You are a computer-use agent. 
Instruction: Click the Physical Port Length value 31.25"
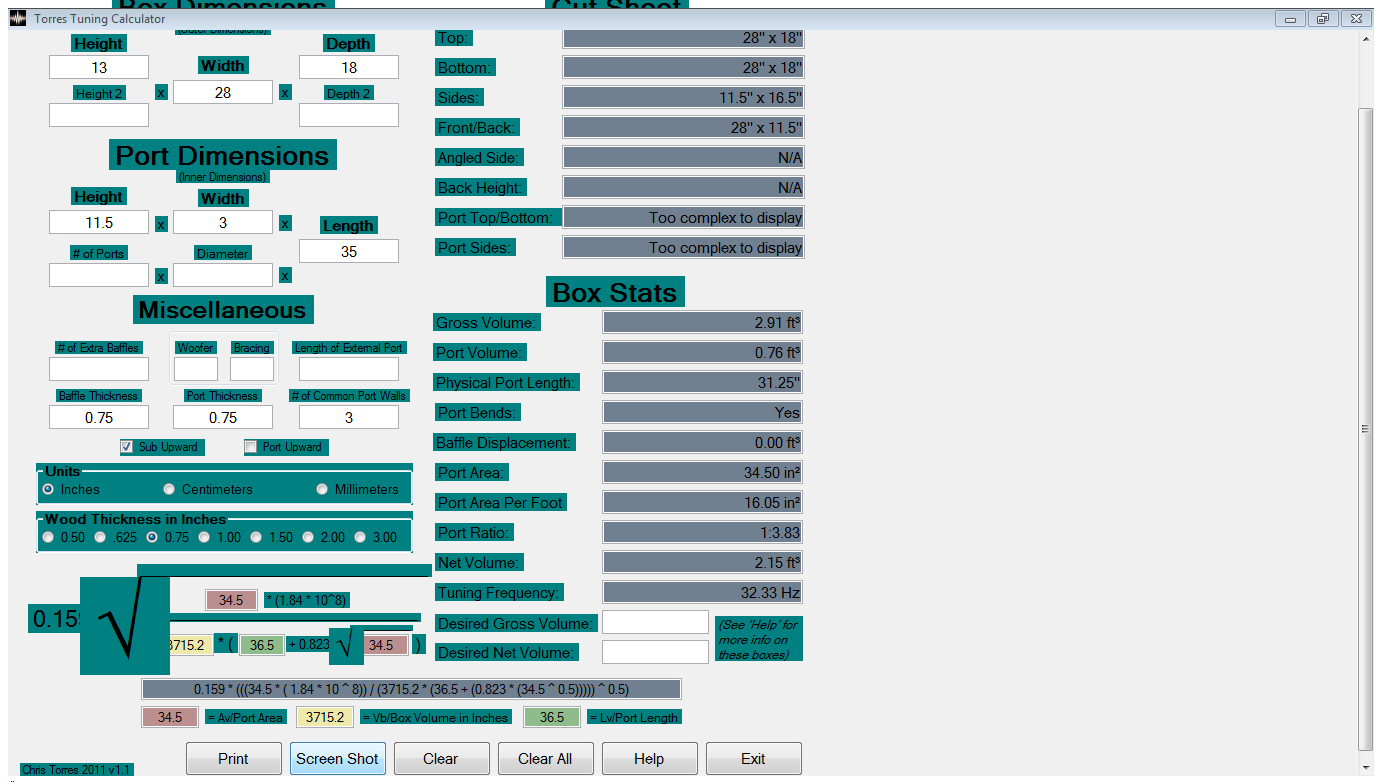pos(703,382)
